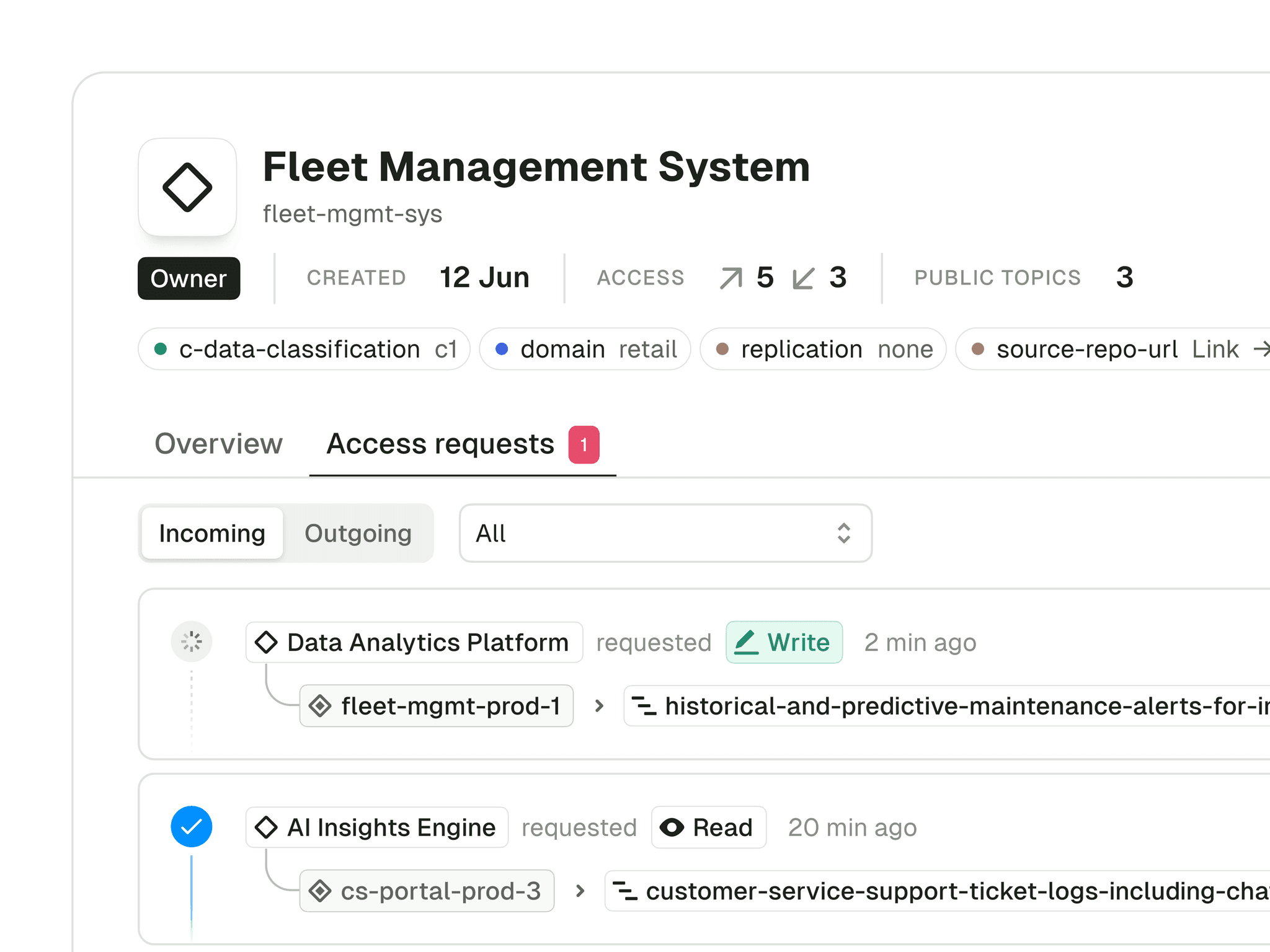Switch to the Incoming requests view
Image resolution: width=1270 pixels, height=952 pixels.
coord(211,533)
